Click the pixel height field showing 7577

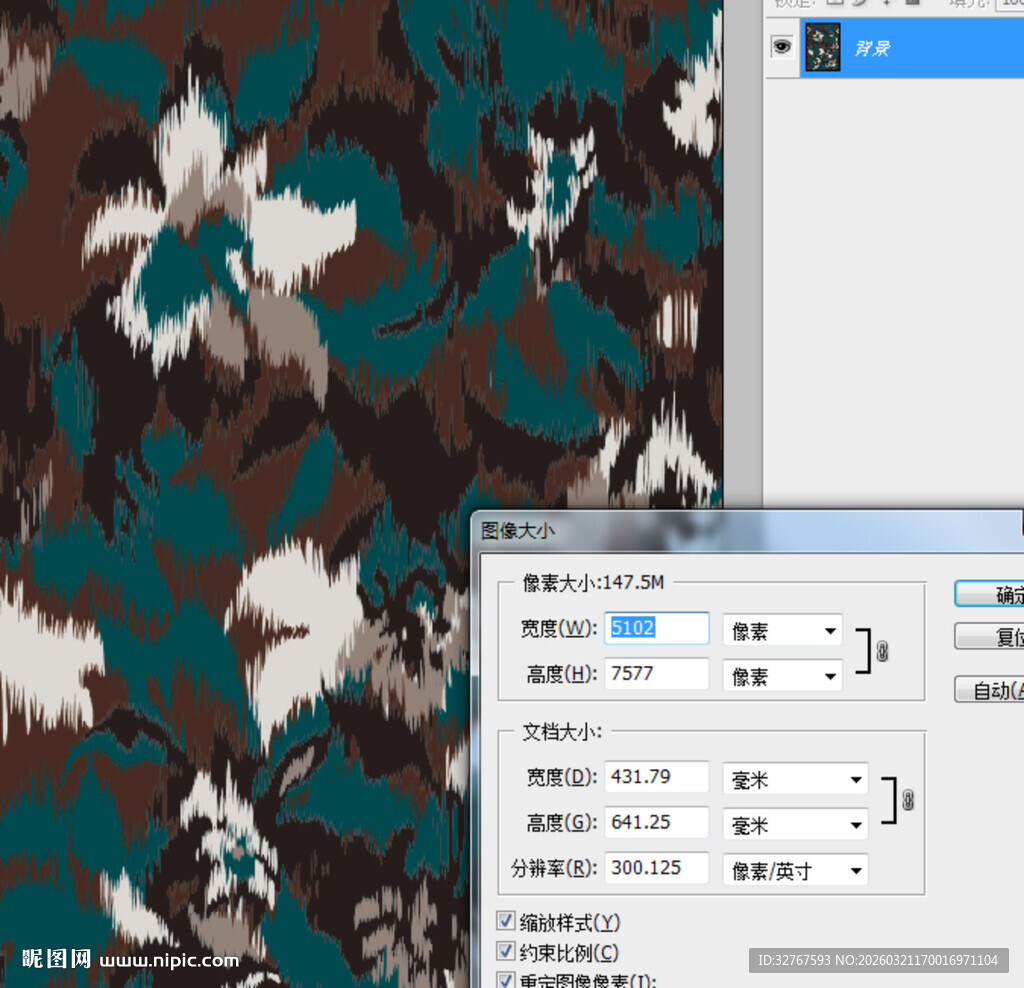657,674
